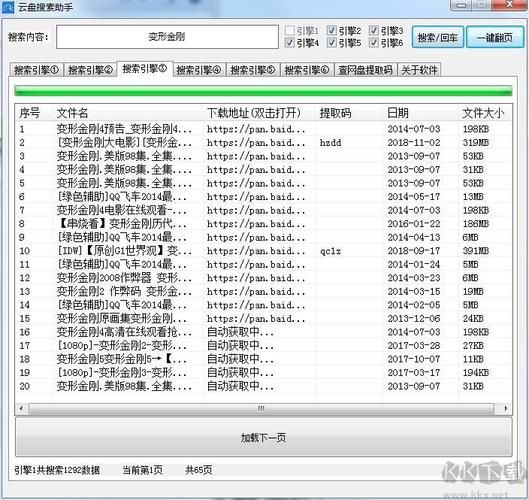This screenshot has height=500, width=529.
Task: Click 自动获取中 cell in row 20
Action: 240,386
